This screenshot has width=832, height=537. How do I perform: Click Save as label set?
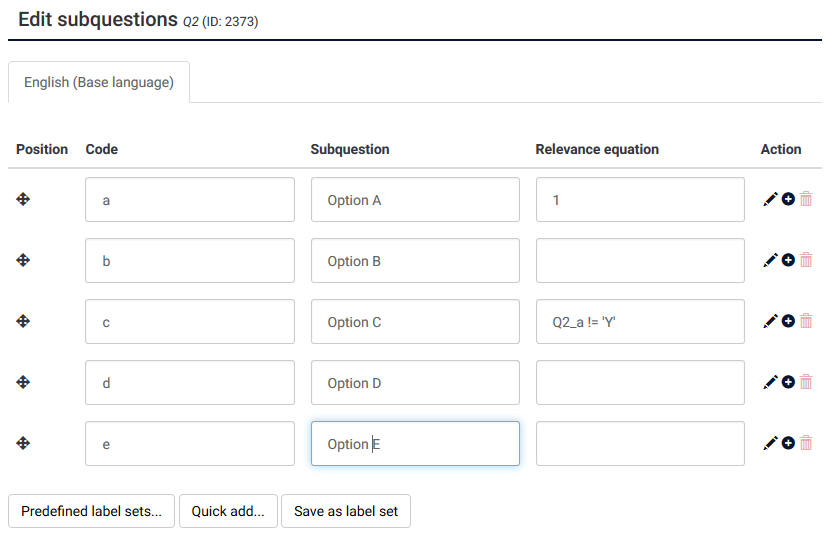click(x=346, y=511)
